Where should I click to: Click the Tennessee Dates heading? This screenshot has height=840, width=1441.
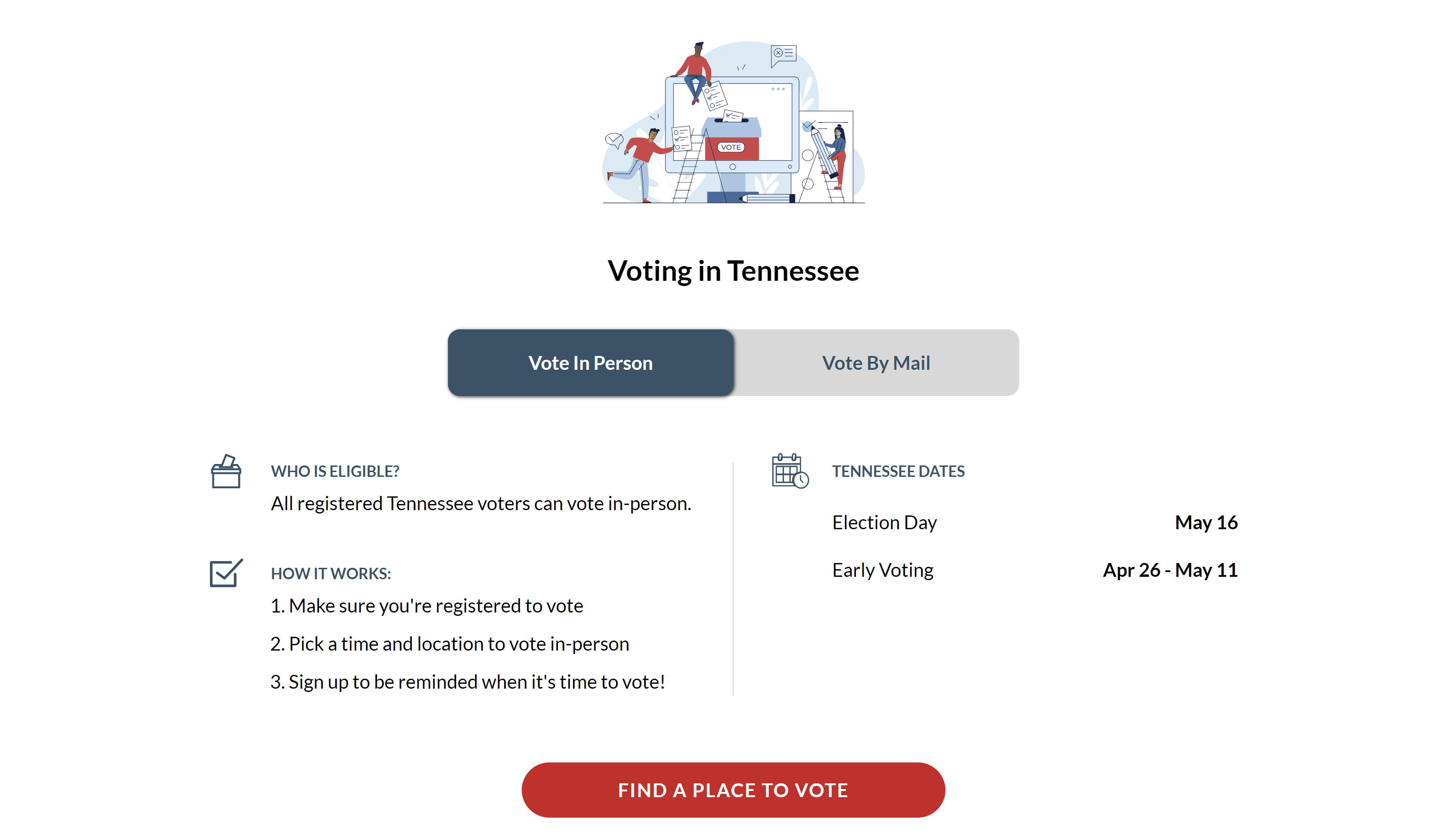click(898, 471)
